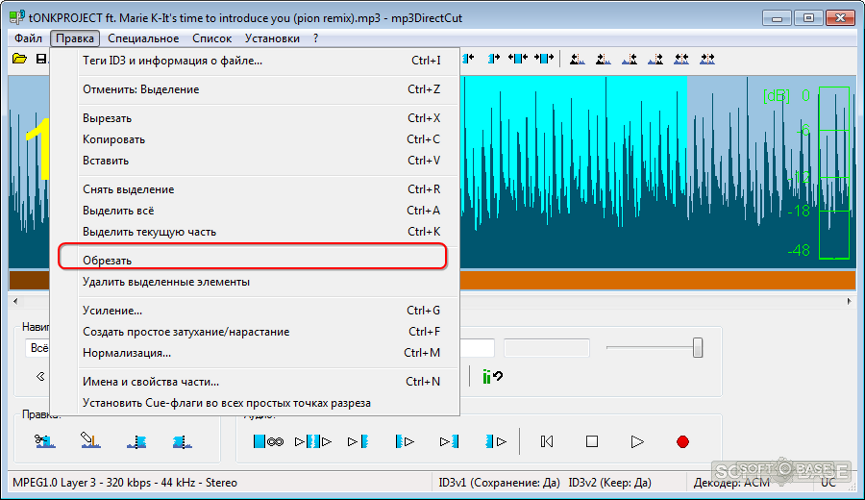Choose 'Выделить всё' menu entry

254,210
